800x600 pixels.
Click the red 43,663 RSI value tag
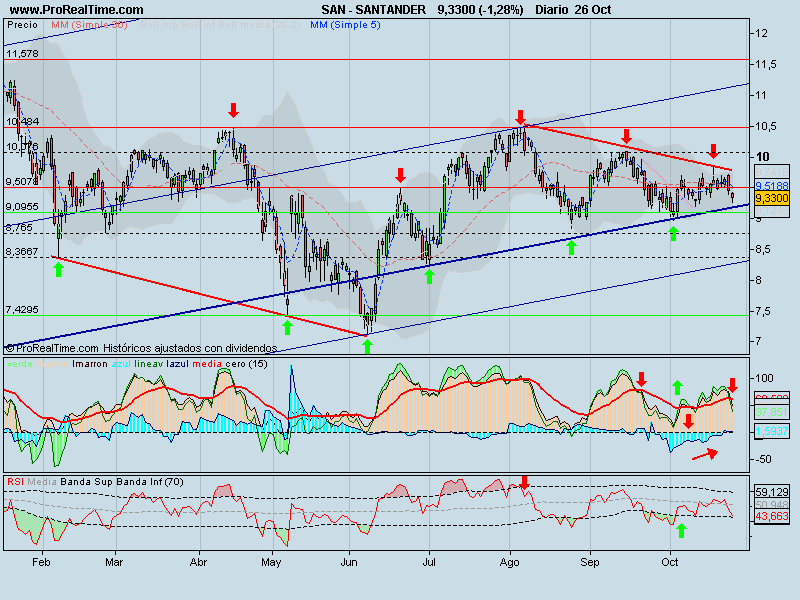771,516
